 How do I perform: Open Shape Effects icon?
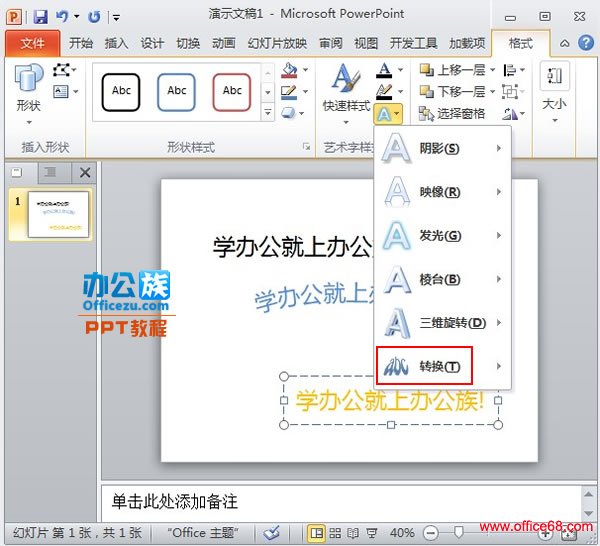[x=289, y=113]
